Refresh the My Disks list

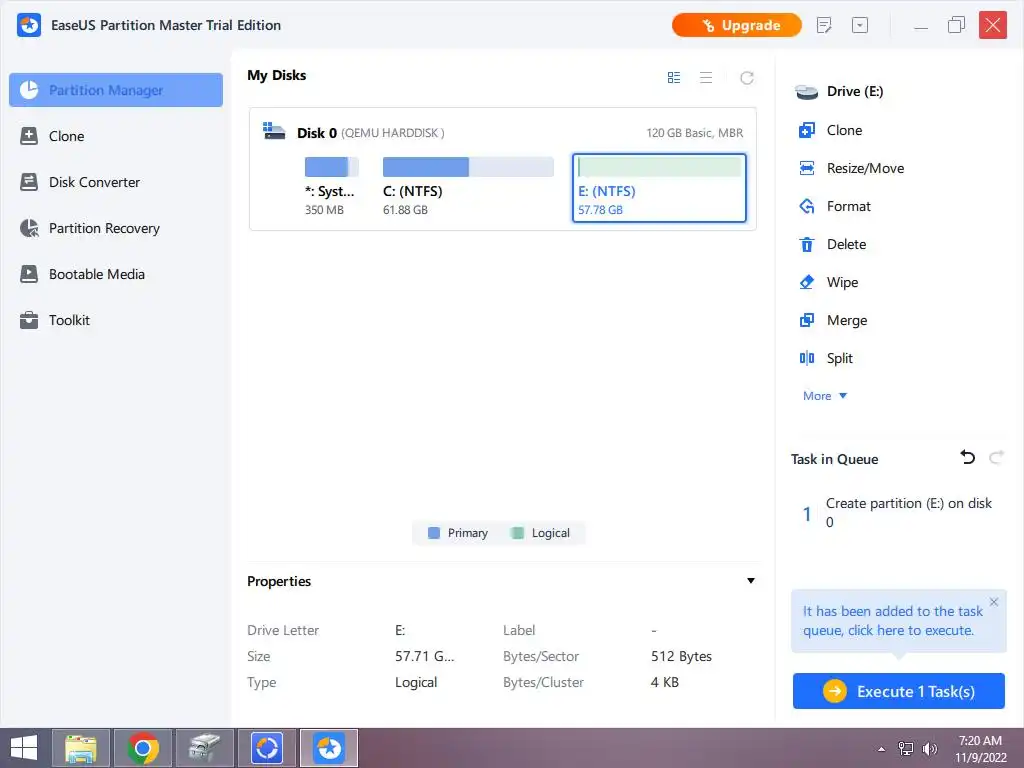click(x=746, y=78)
